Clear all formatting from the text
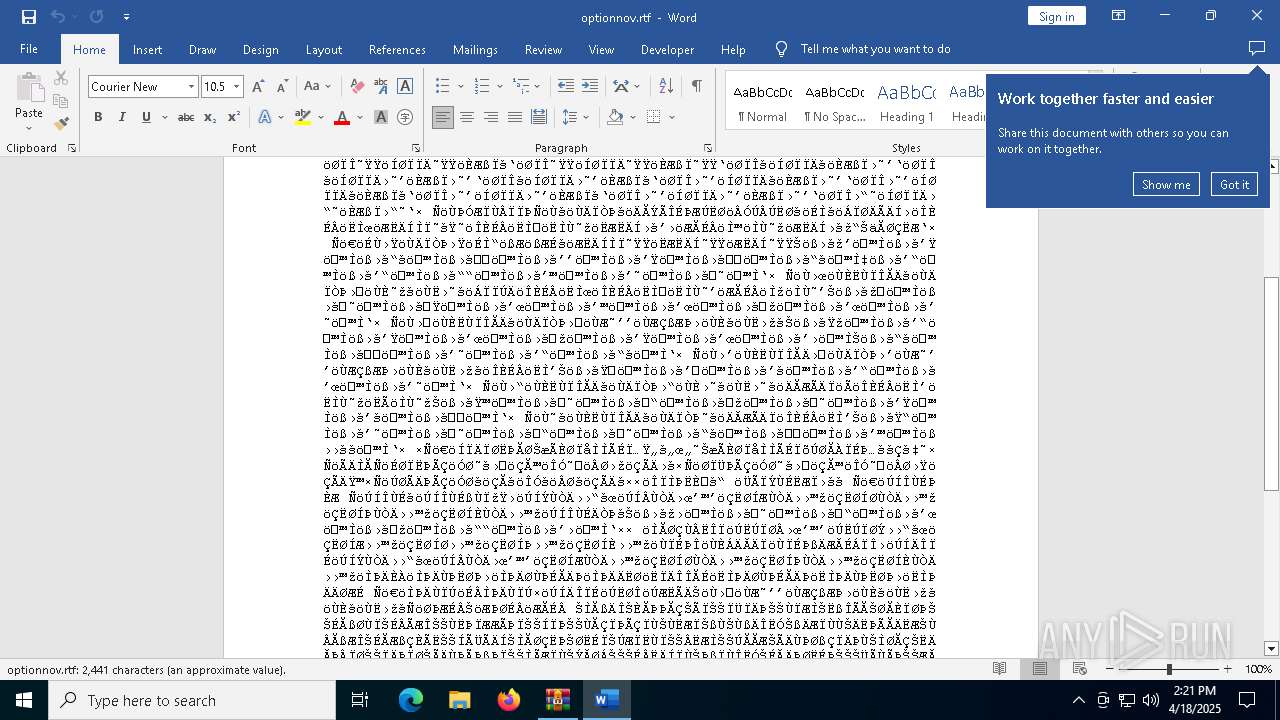 356,87
